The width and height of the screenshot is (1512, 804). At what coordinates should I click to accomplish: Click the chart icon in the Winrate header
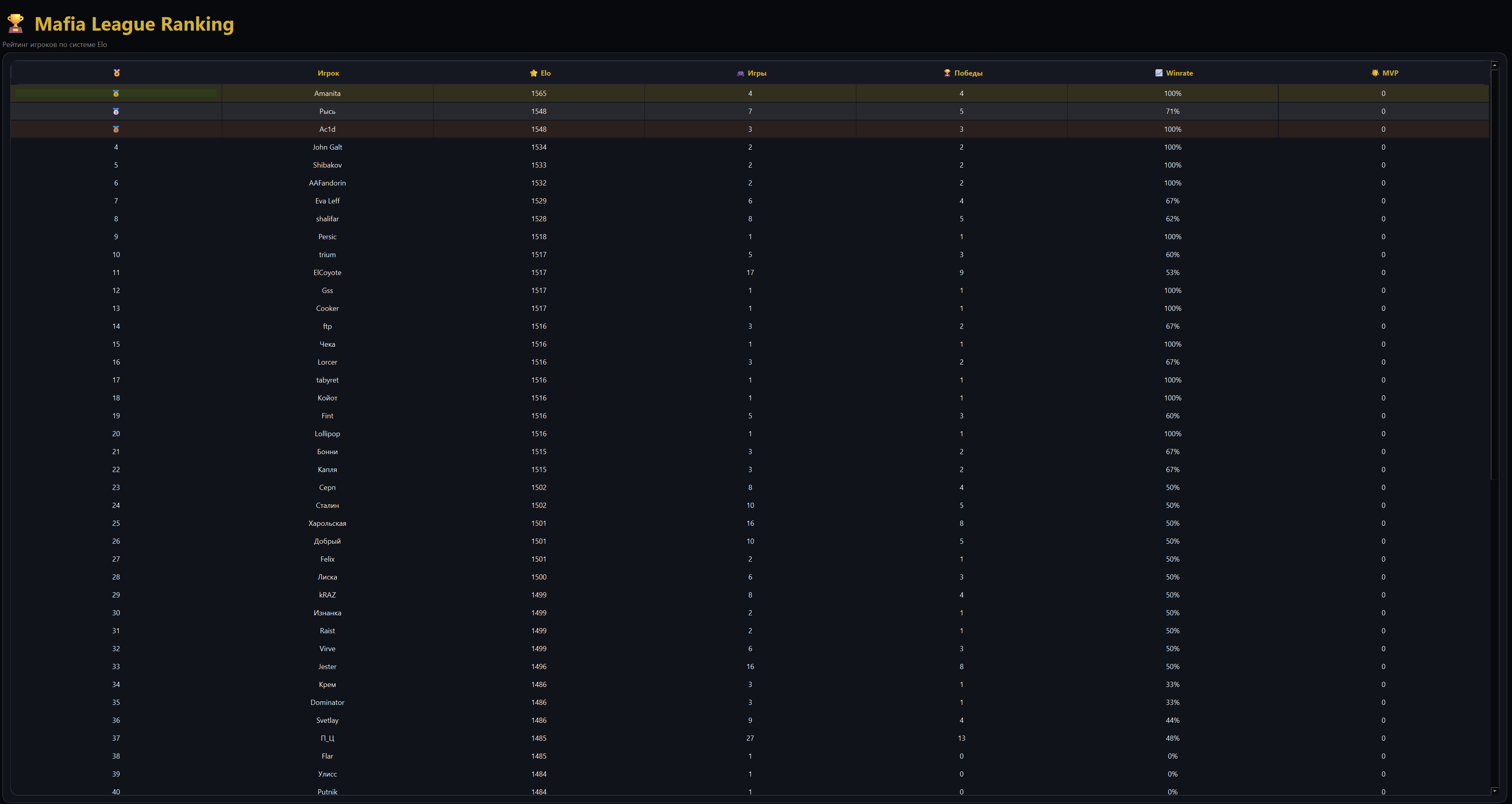tap(1158, 73)
